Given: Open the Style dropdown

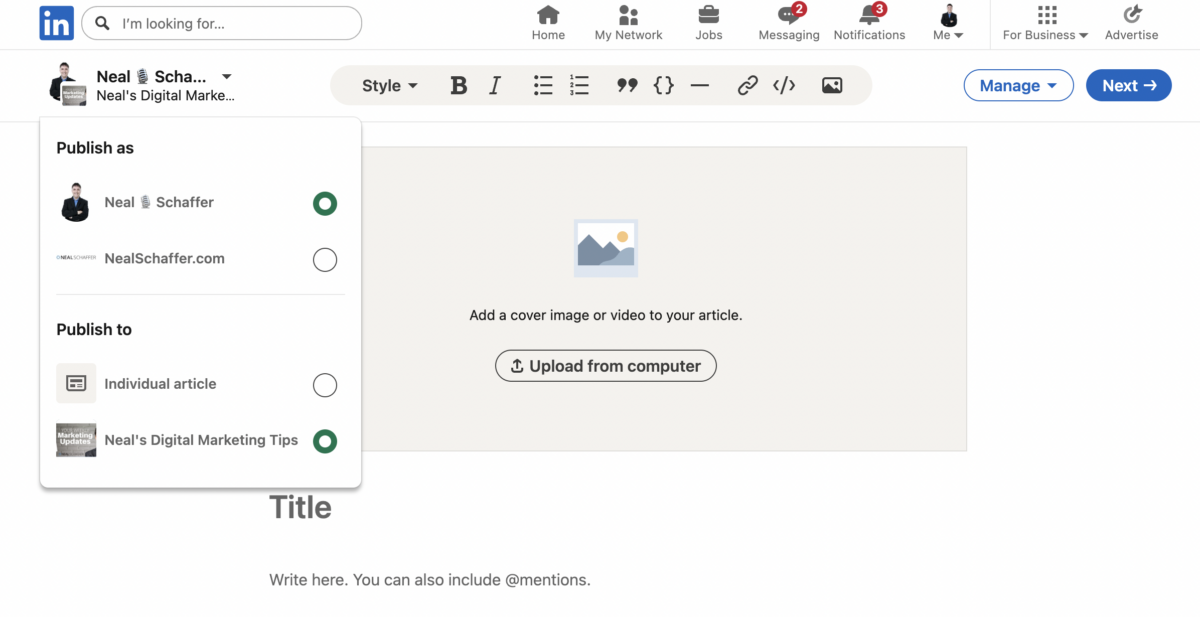Looking at the screenshot, I should click(x=388, y=85).
